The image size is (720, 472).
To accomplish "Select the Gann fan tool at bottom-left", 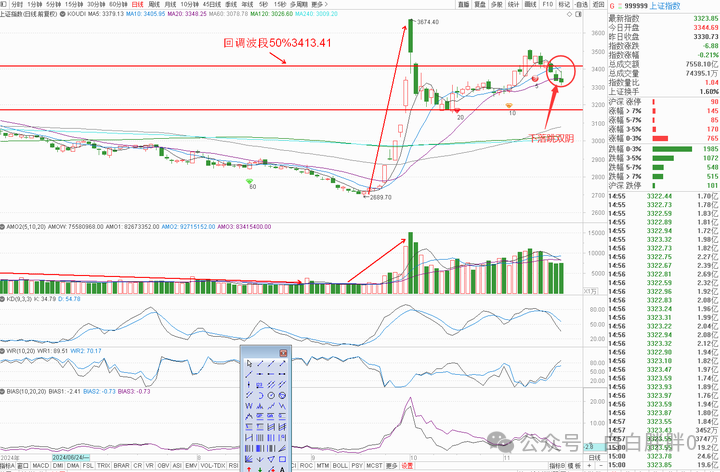I will (249, 459).
